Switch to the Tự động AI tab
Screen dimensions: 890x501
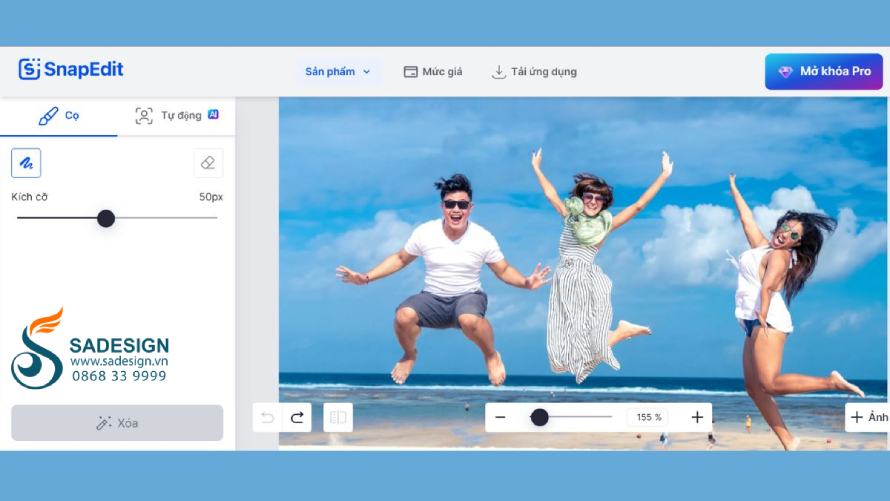click(x=177, y=116)
